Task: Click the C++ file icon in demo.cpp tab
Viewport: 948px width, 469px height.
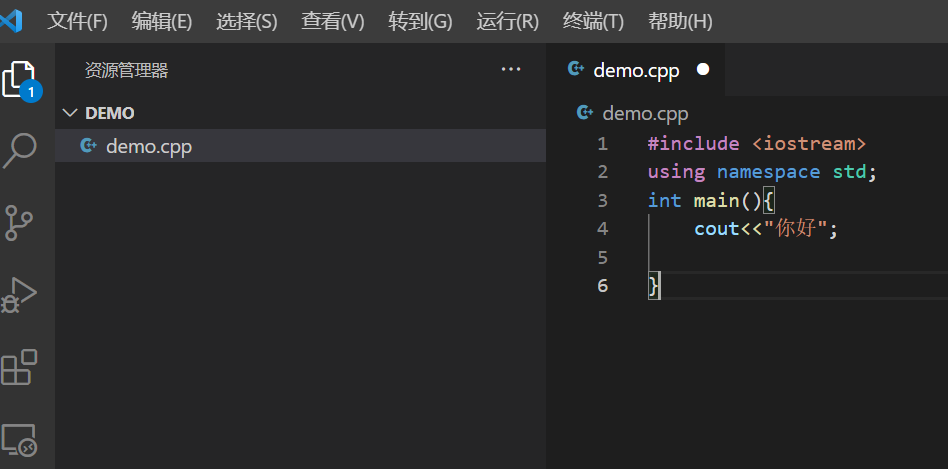Action: 576,70
